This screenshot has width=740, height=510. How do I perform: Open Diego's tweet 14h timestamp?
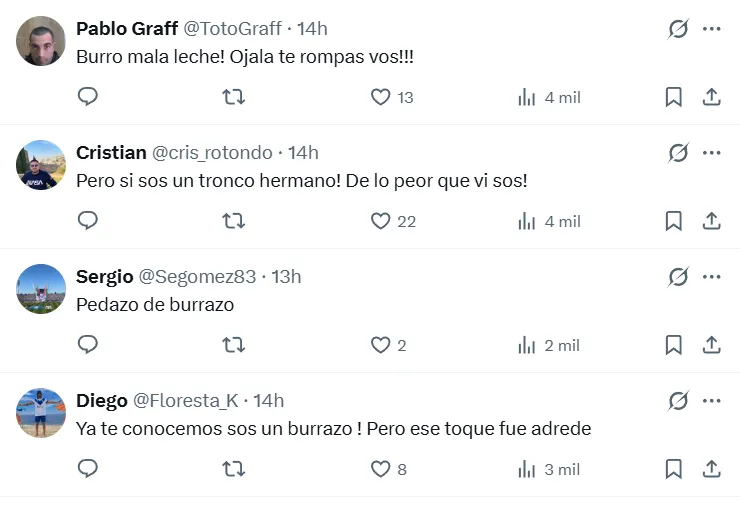(x=269, y=401)
